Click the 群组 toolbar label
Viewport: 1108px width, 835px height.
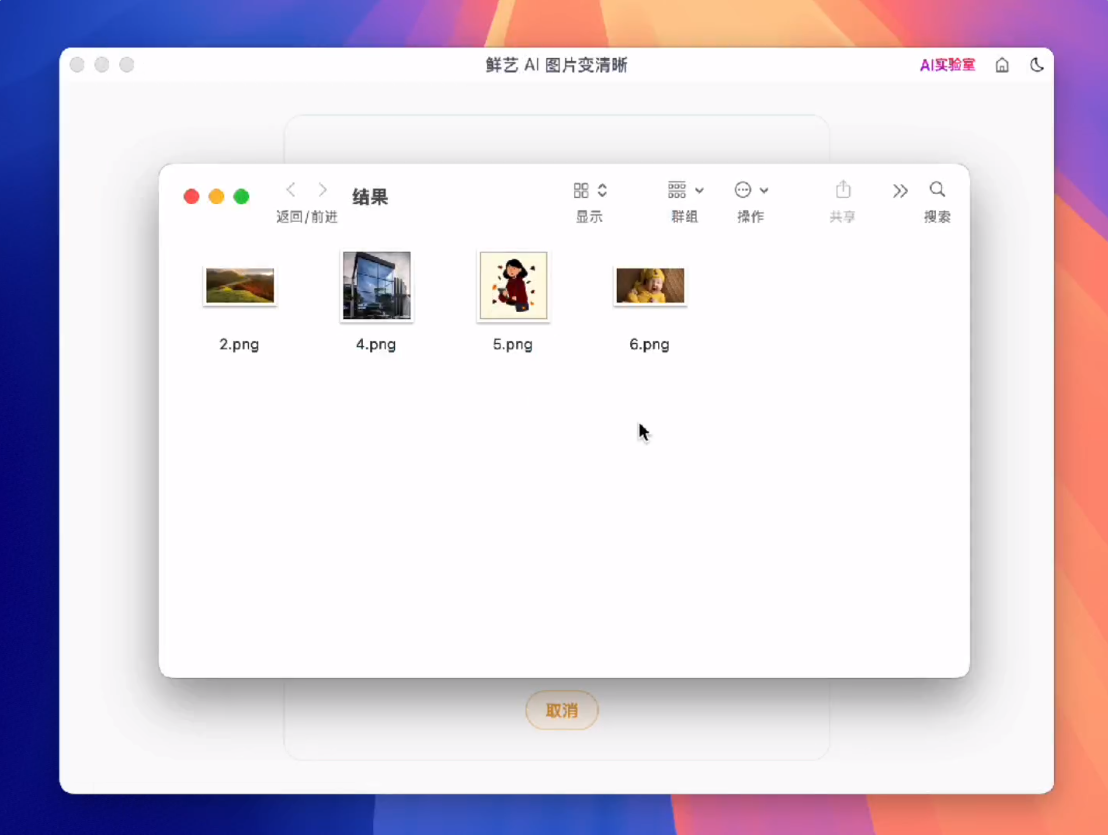(x=684, y=217)
